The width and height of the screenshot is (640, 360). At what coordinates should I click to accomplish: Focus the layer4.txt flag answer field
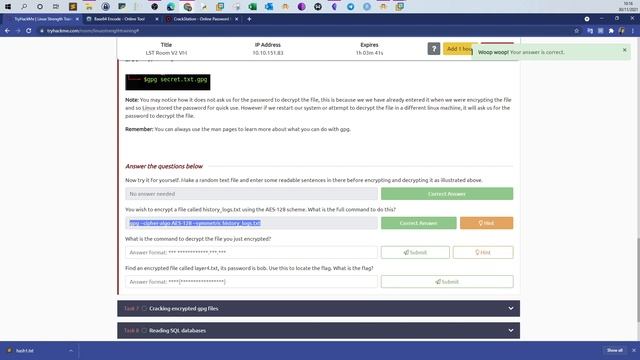click(x=251, y=282)
